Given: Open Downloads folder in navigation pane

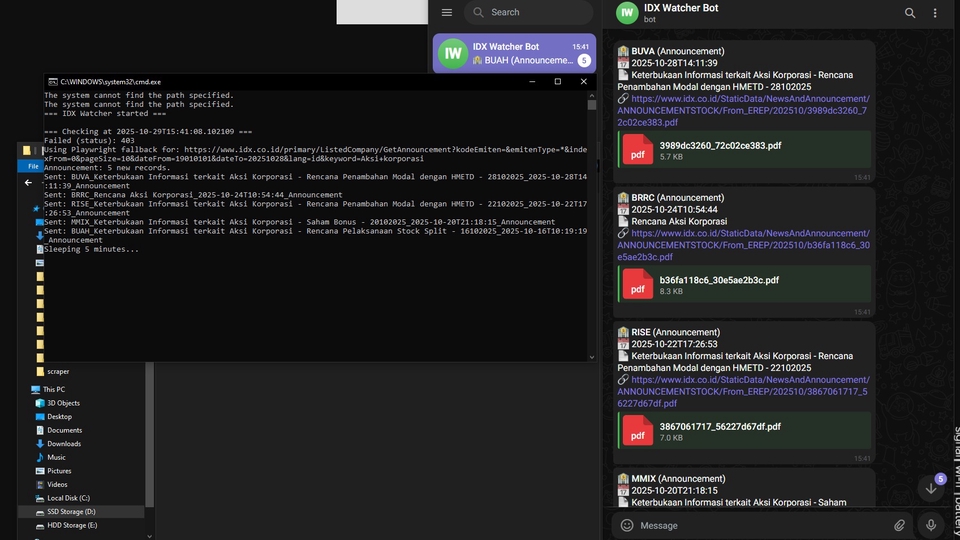Looking at the screenshot, I should [64, 444].
